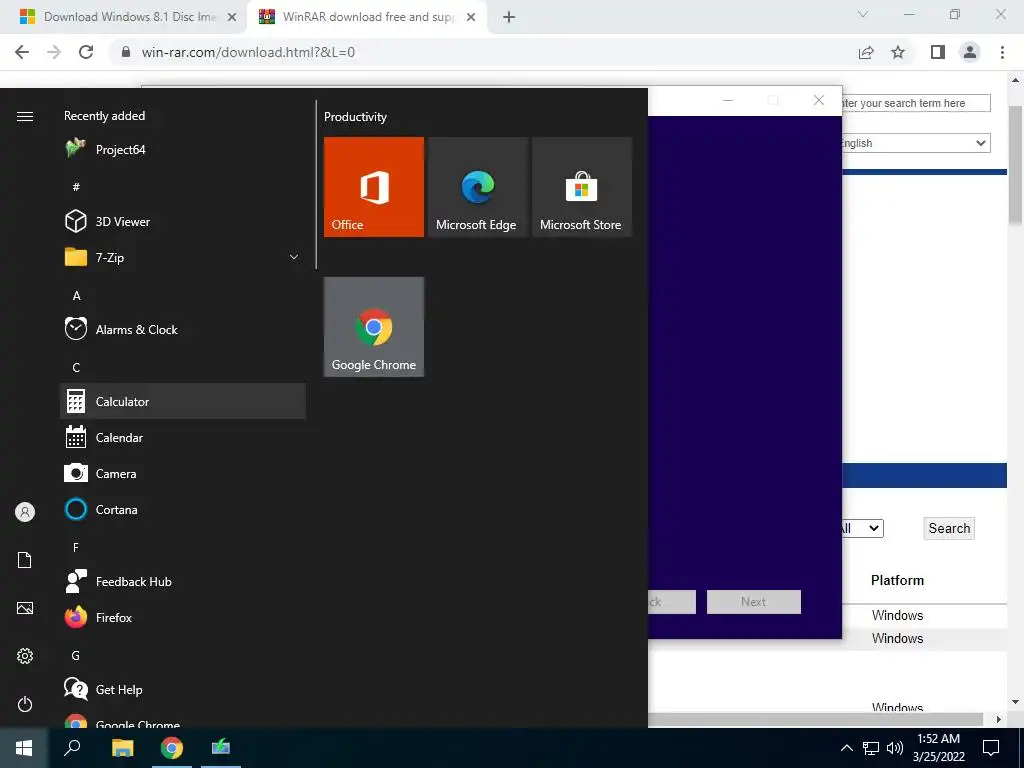
Task: Go forward in Chrome
Action: click(x=54, y=52)
